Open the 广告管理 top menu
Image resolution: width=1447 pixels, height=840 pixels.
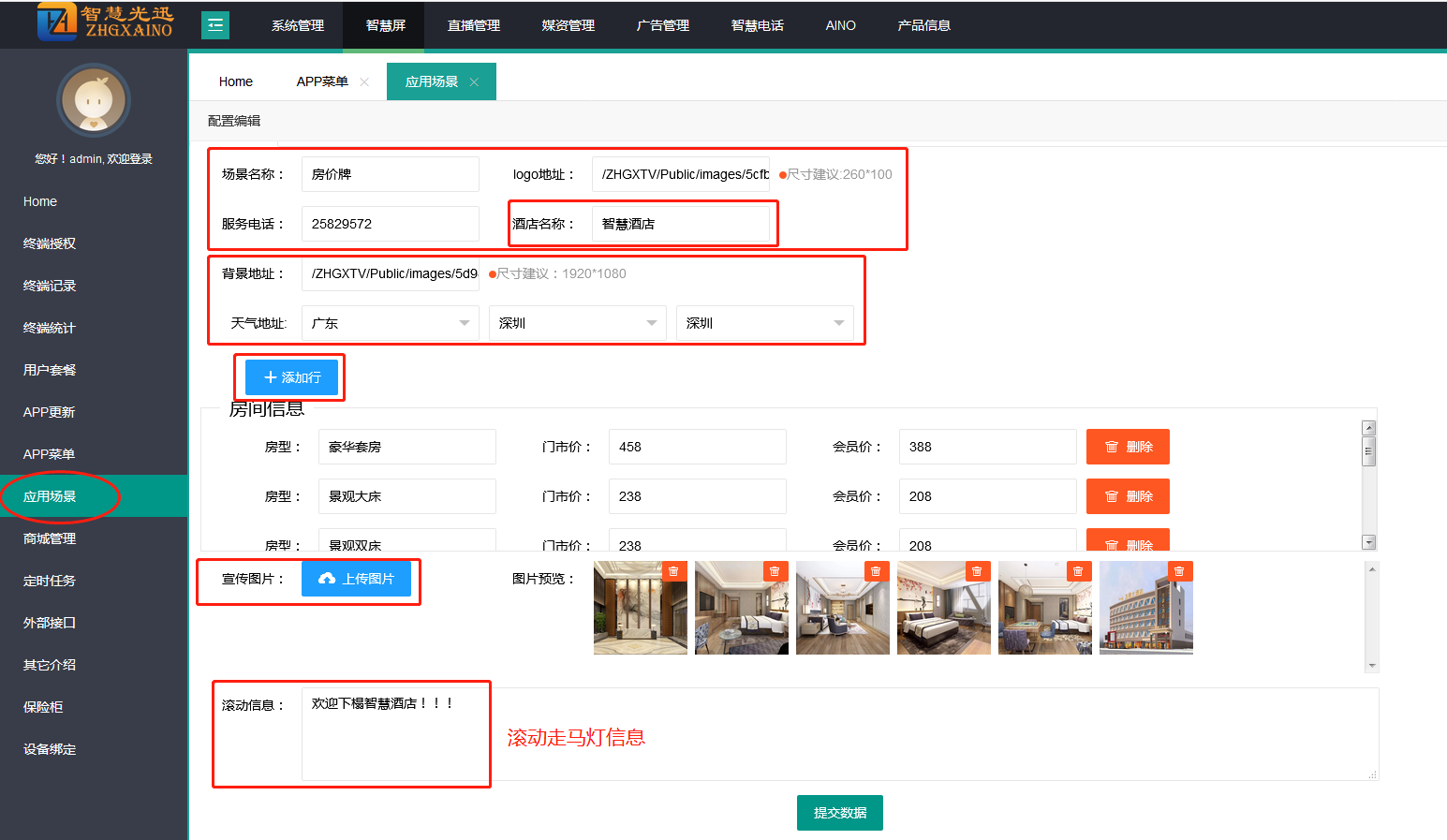coord(662,25)
